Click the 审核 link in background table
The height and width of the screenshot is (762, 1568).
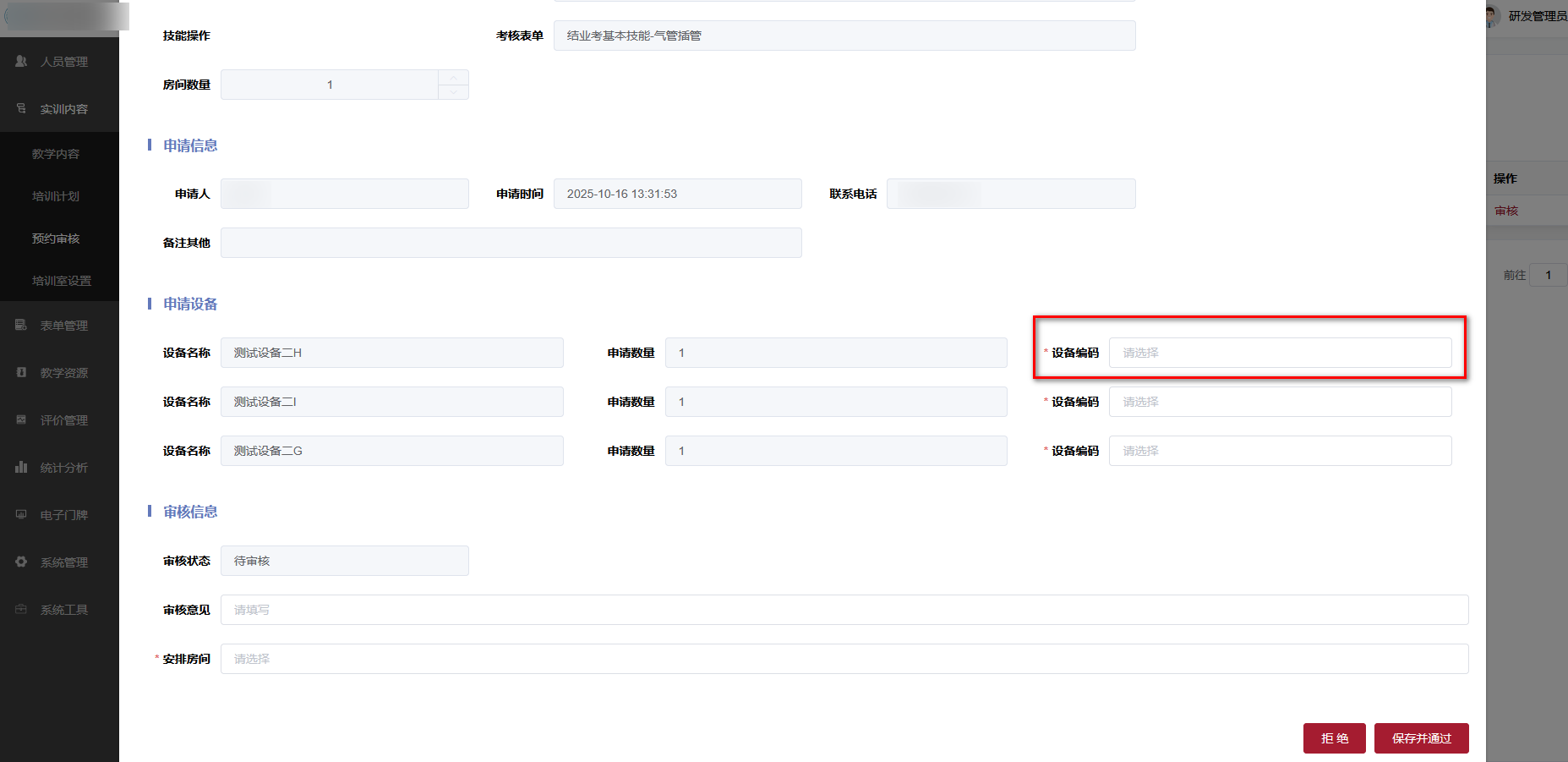click(x=1506, y=211)
